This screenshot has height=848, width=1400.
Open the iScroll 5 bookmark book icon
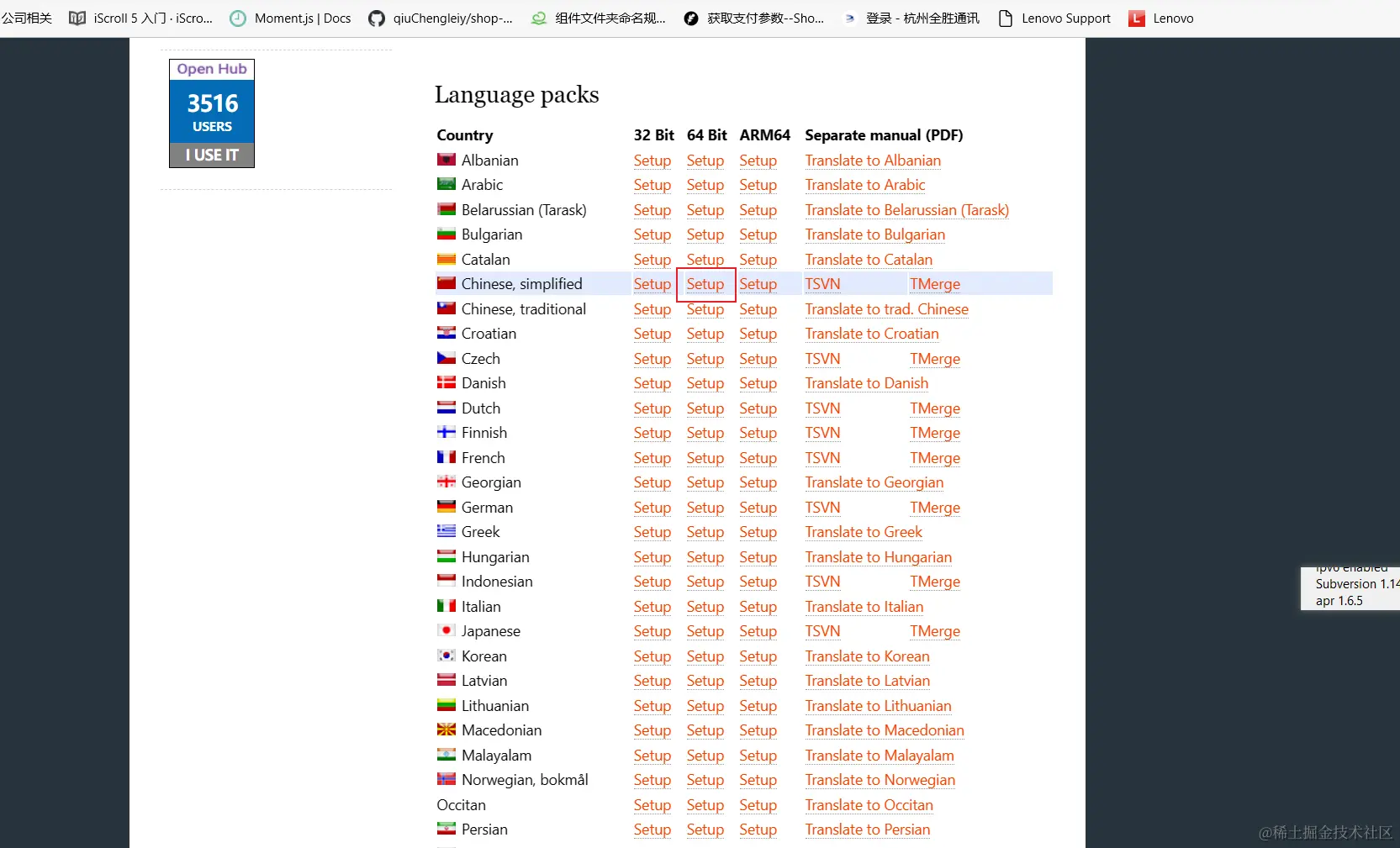pos(77,18)
